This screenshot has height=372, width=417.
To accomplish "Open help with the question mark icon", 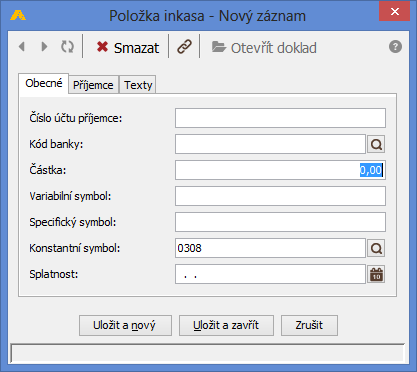I will (395, 47).
